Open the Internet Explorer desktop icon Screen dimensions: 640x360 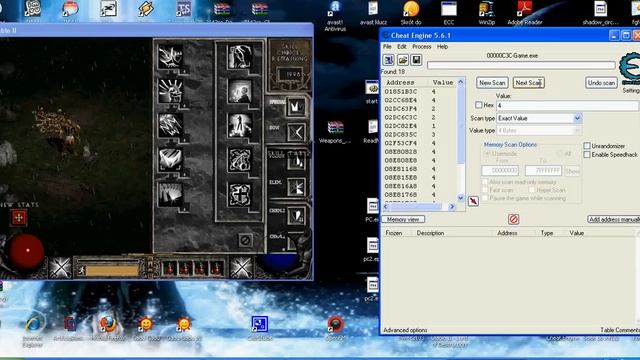[33, 331]
